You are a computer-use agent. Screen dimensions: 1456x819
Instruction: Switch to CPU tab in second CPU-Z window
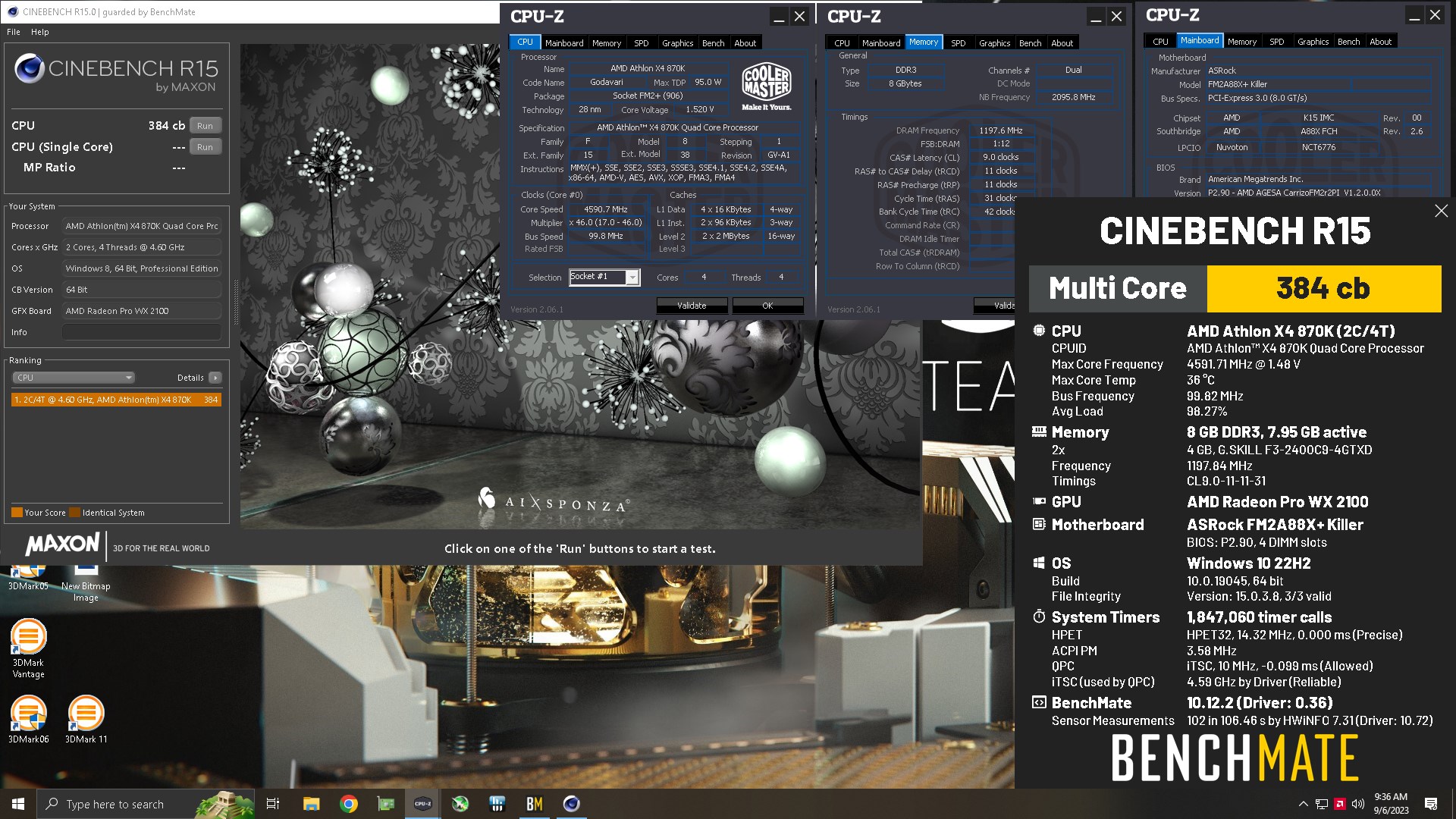tap(842, 43)
